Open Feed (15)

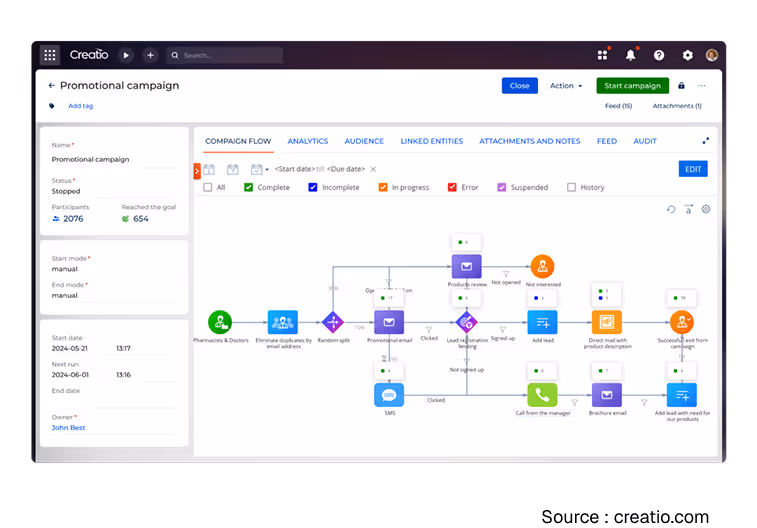click(618, 106)
